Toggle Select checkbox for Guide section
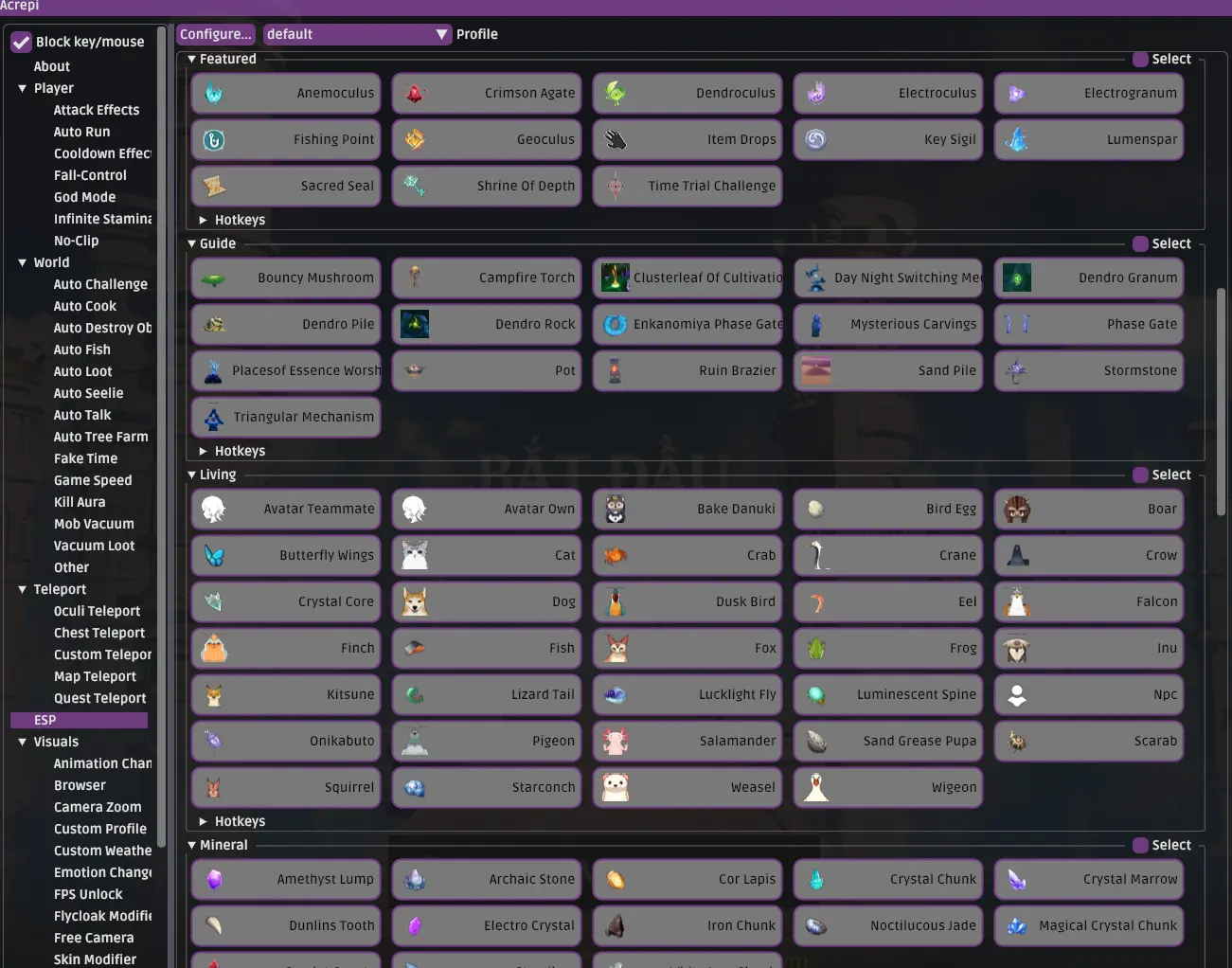The width and height of the screenshot is (1232, 968). [x=1140, y=243]
